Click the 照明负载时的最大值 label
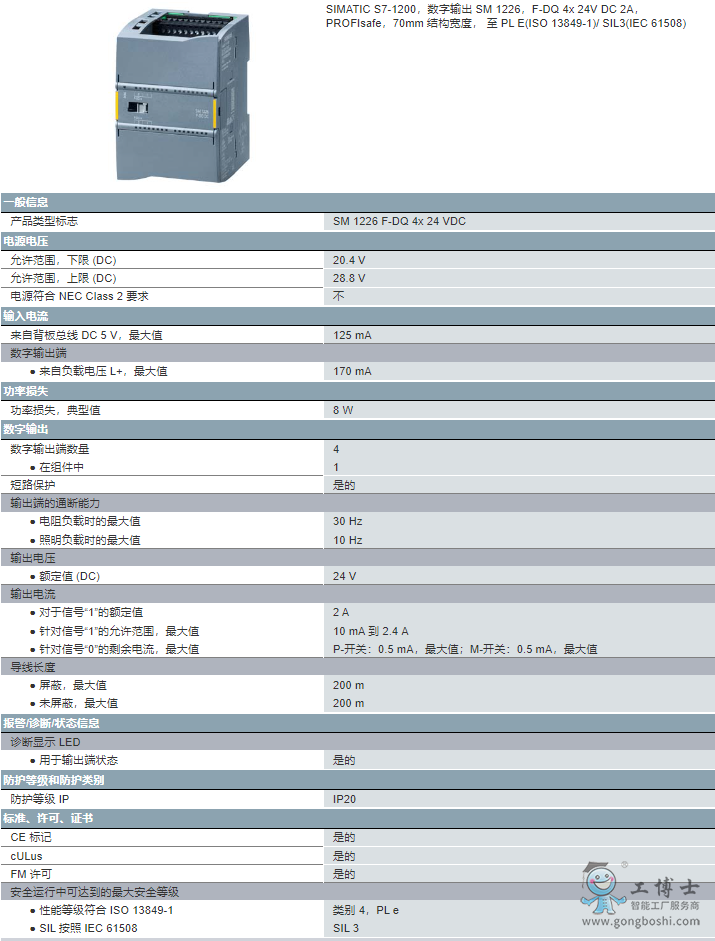Image resolution: width=715 pixels, height=941 pixels. point(89,540)
